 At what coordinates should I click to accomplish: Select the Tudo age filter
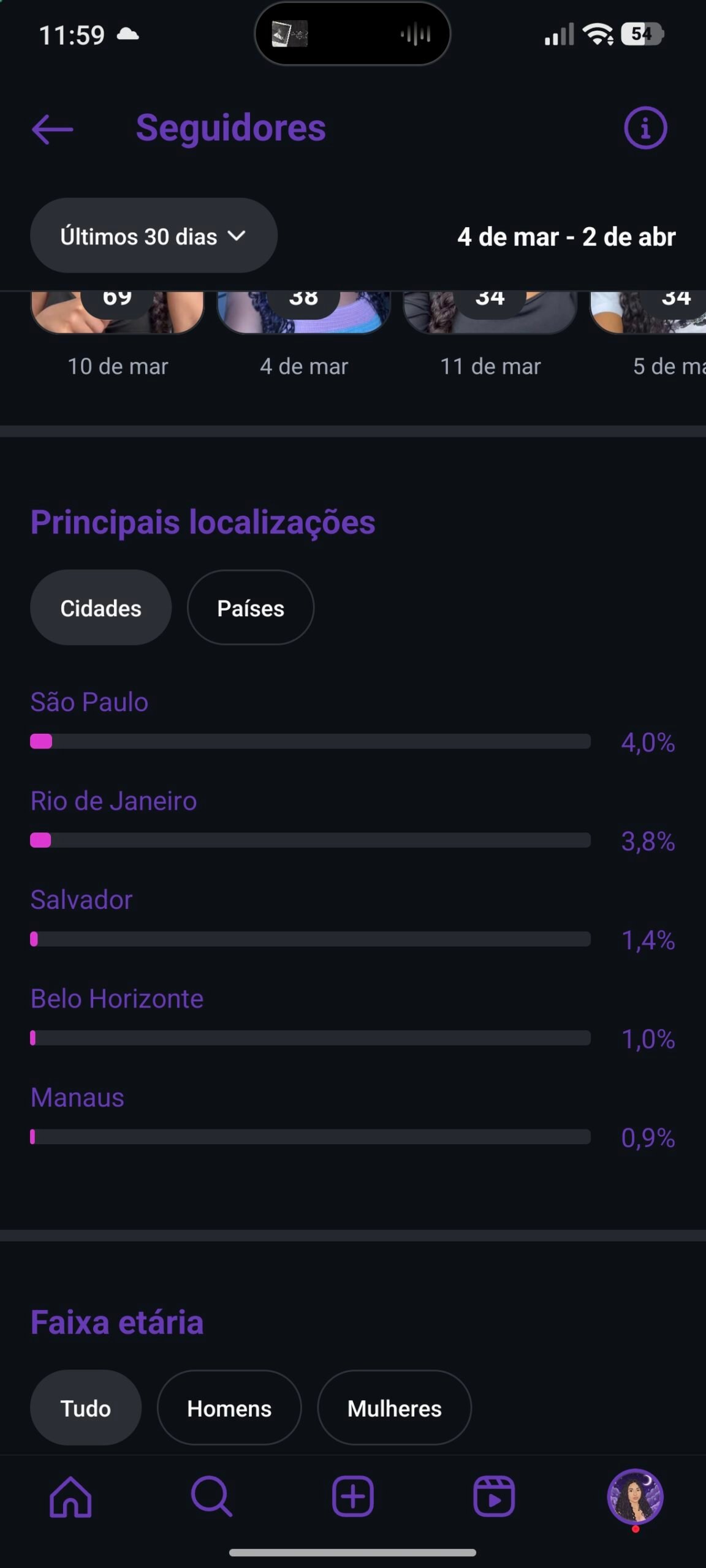pos(86,1408)
